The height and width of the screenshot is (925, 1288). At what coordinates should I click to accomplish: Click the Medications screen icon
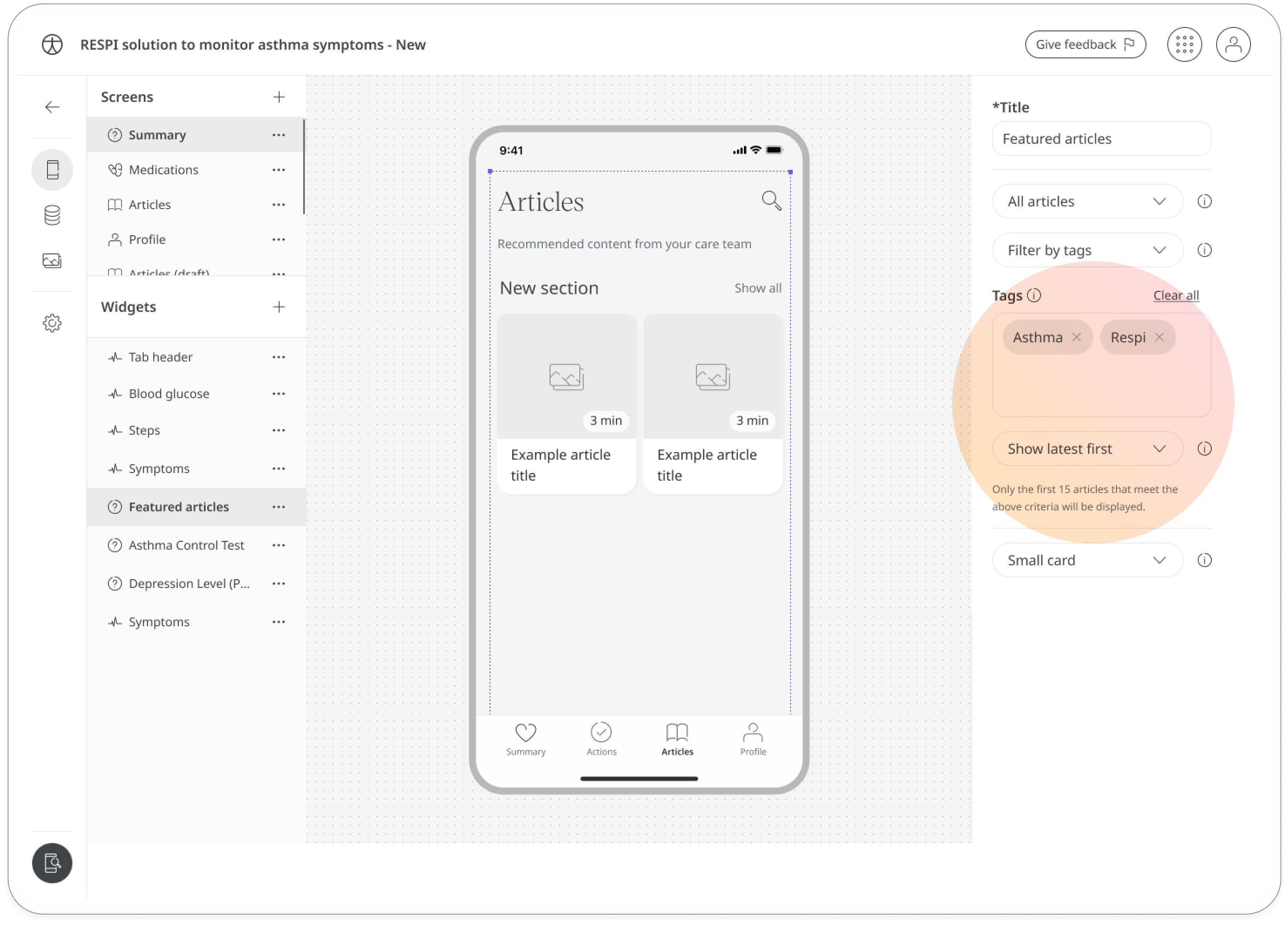pos(114,169)
